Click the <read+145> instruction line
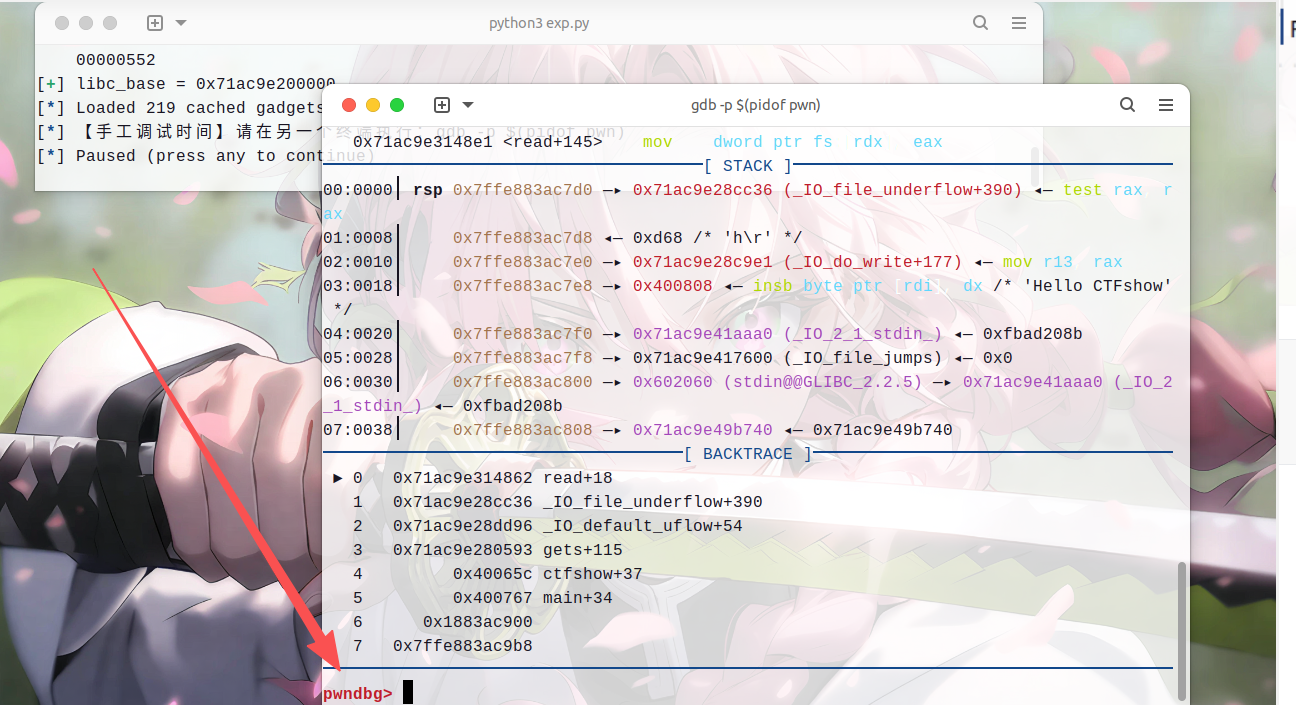Image resolution: width=1296 pixels, height=705 pixels. point(647,142)
